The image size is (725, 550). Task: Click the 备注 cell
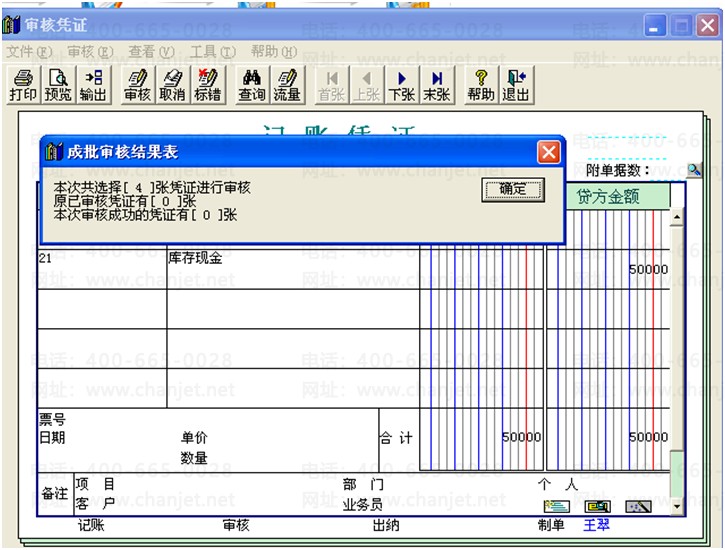coord(55,494)
